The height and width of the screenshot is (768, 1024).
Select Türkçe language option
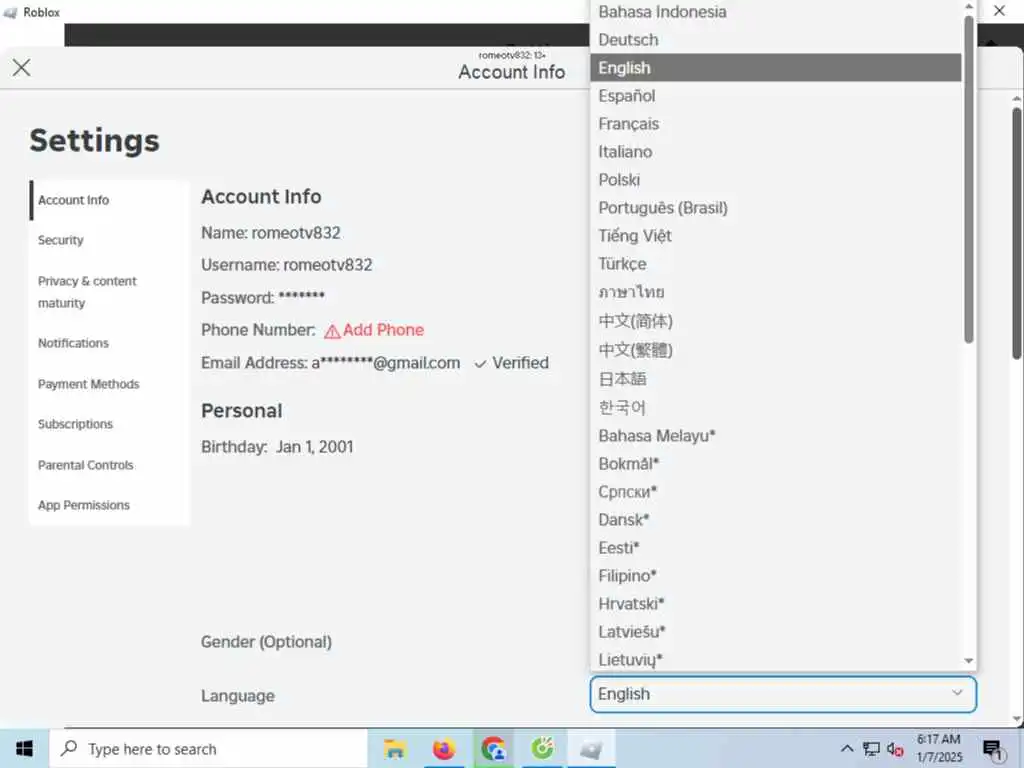(x=775, y=264)
